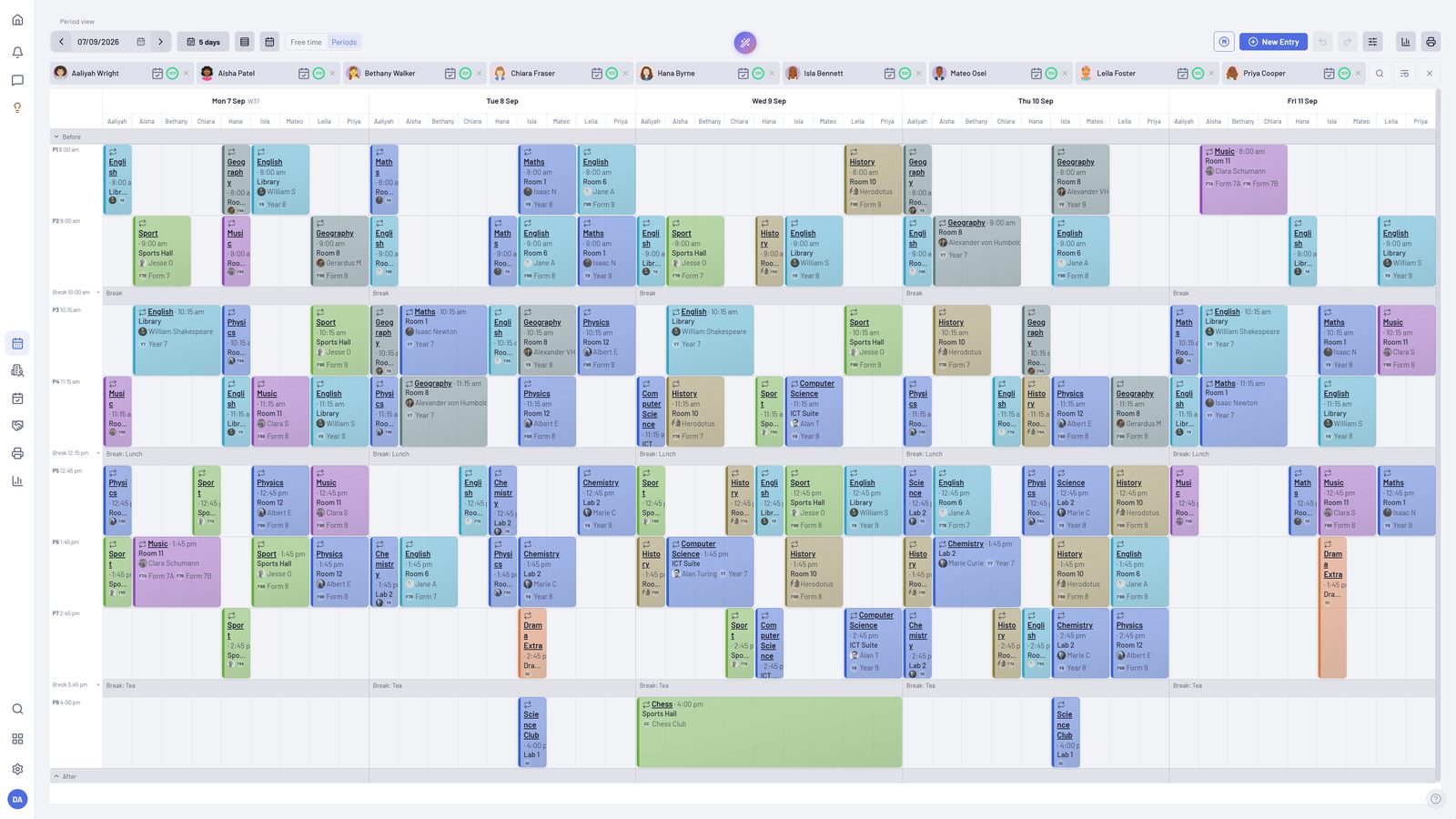Open the lightbulb tips icon
The image size is (1456, 819).
(17, 107)
